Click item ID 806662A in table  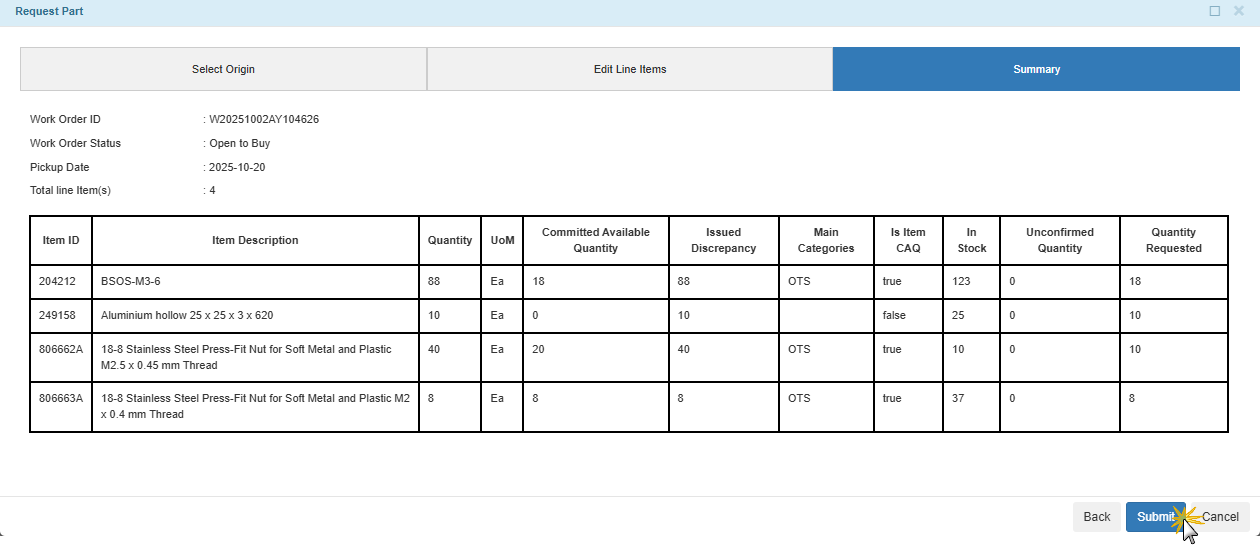[61, 350]
